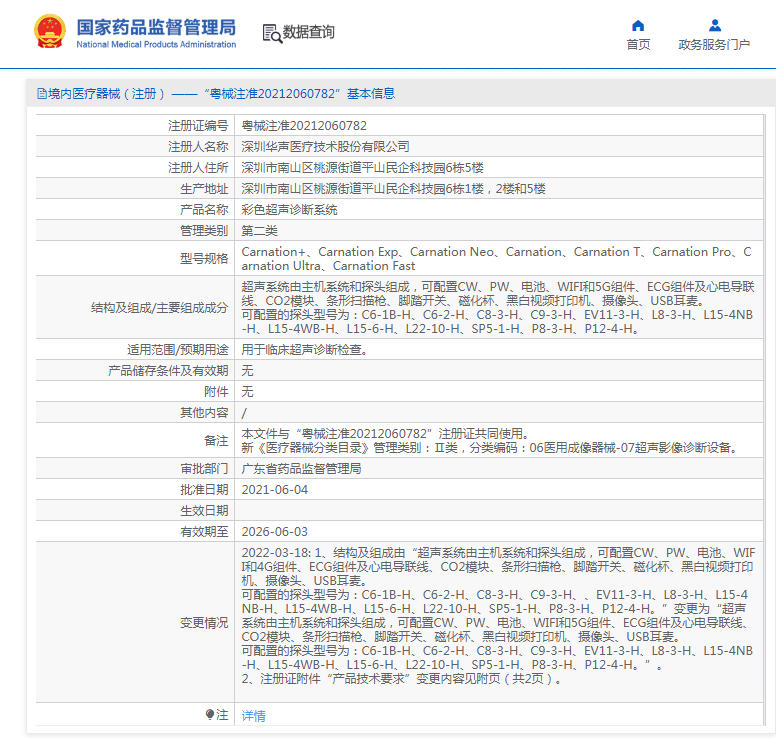The image size is (776, 738).
Task: Select product name 彩色超声诊断系统
Action: point(290,210)
